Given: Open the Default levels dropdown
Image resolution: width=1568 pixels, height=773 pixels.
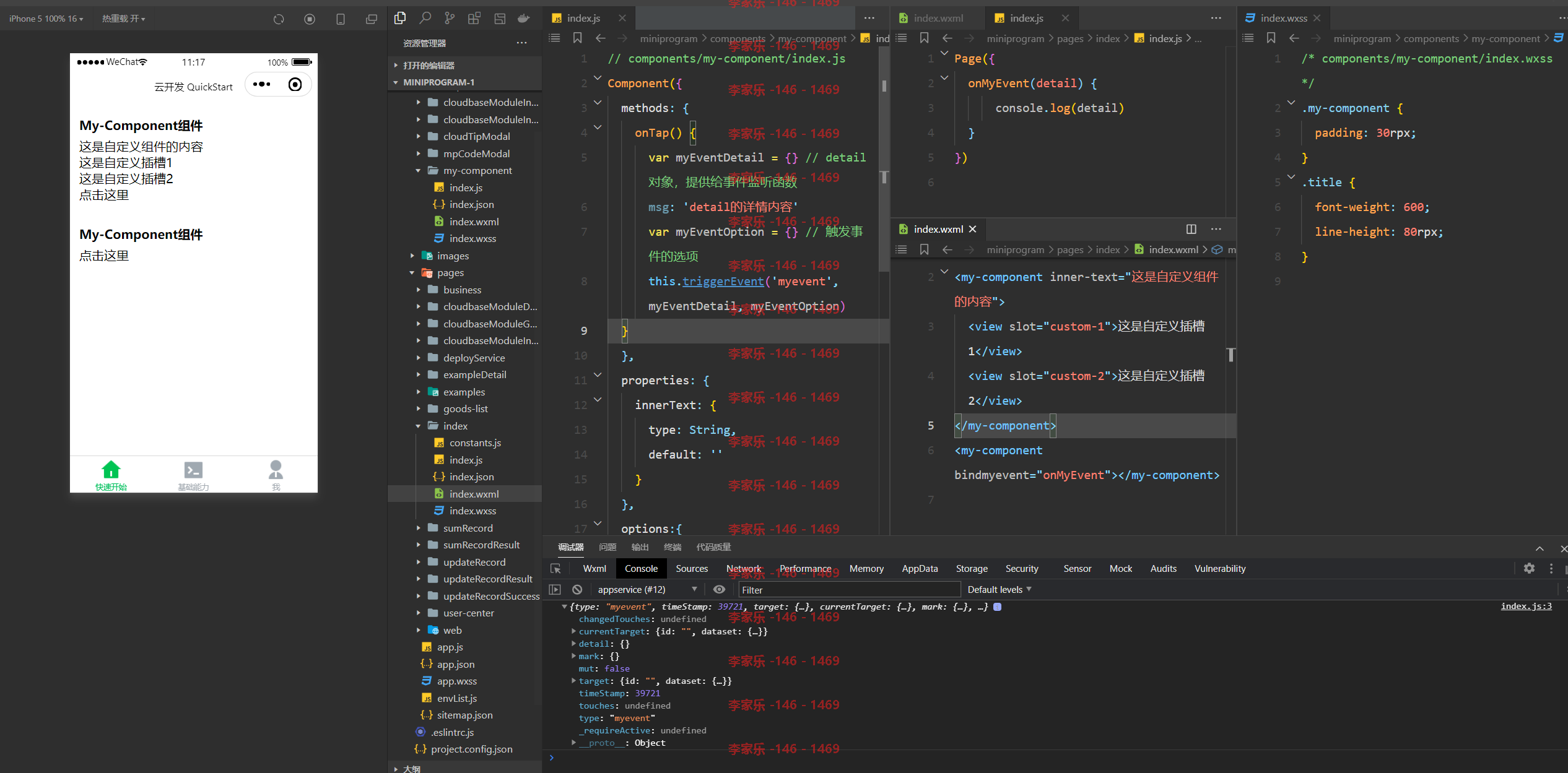Looking at the screenshot, I should pos(999,590).
